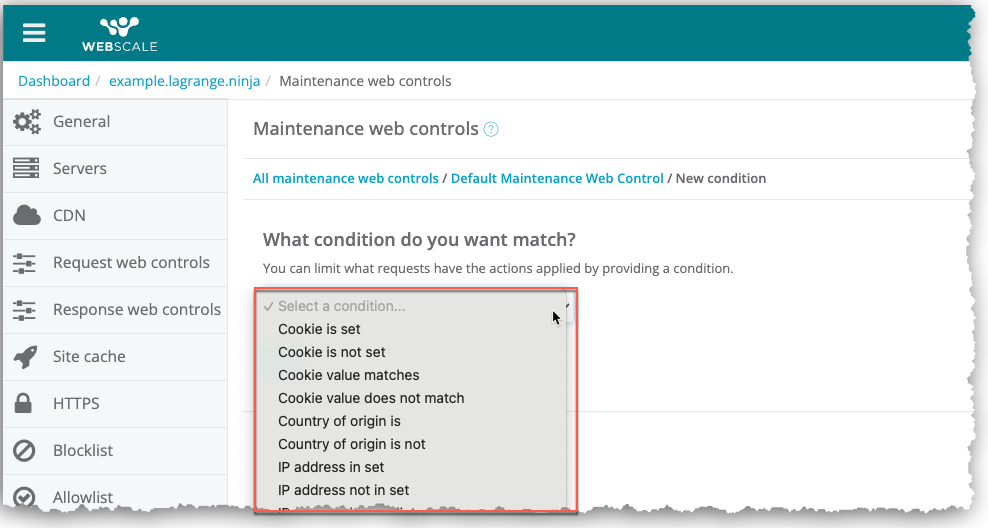Click the Blocklist ban icon

pyautogui.click(x=26, y=451)
